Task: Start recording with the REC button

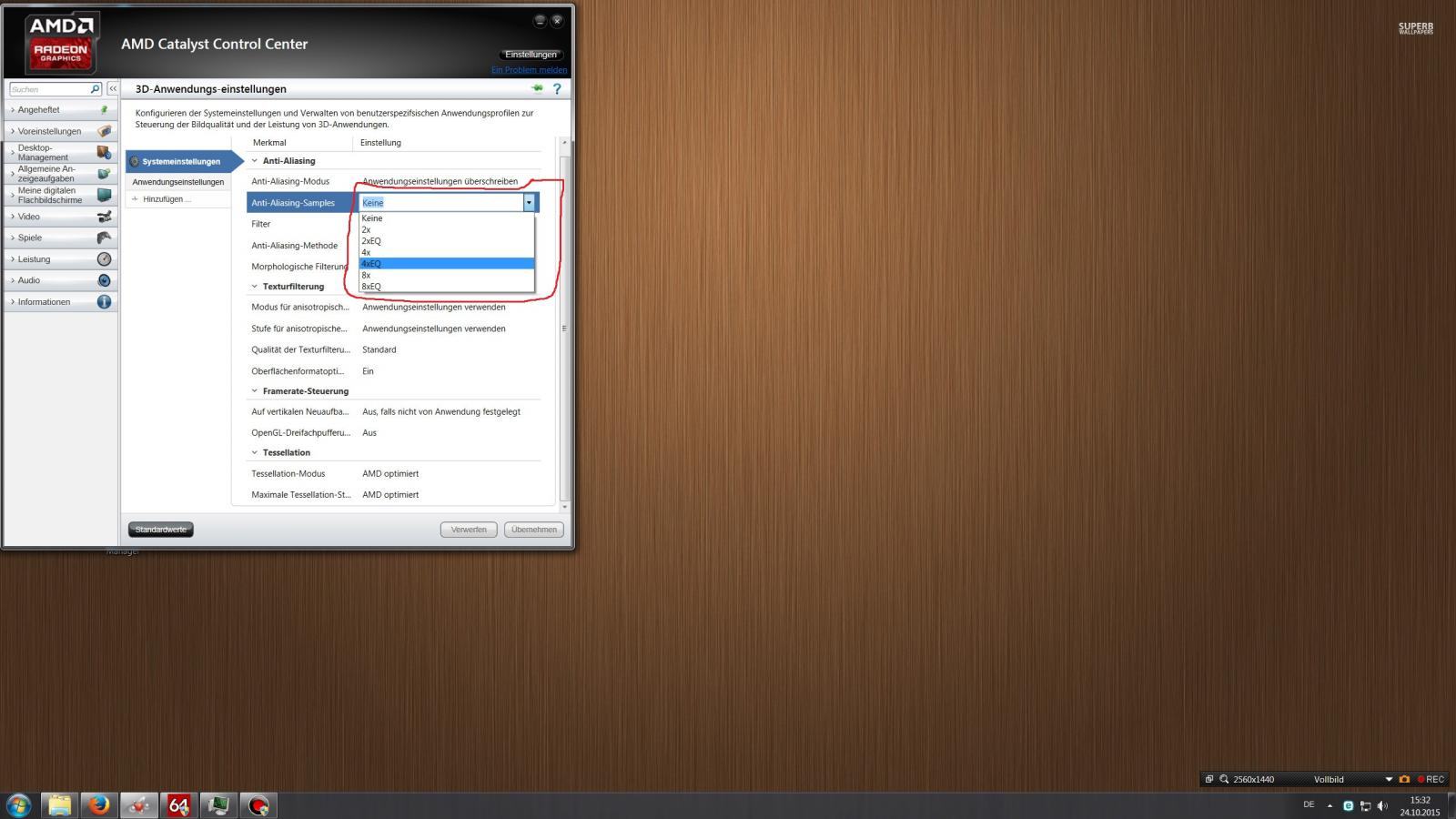Action: tap(1431, 779)
